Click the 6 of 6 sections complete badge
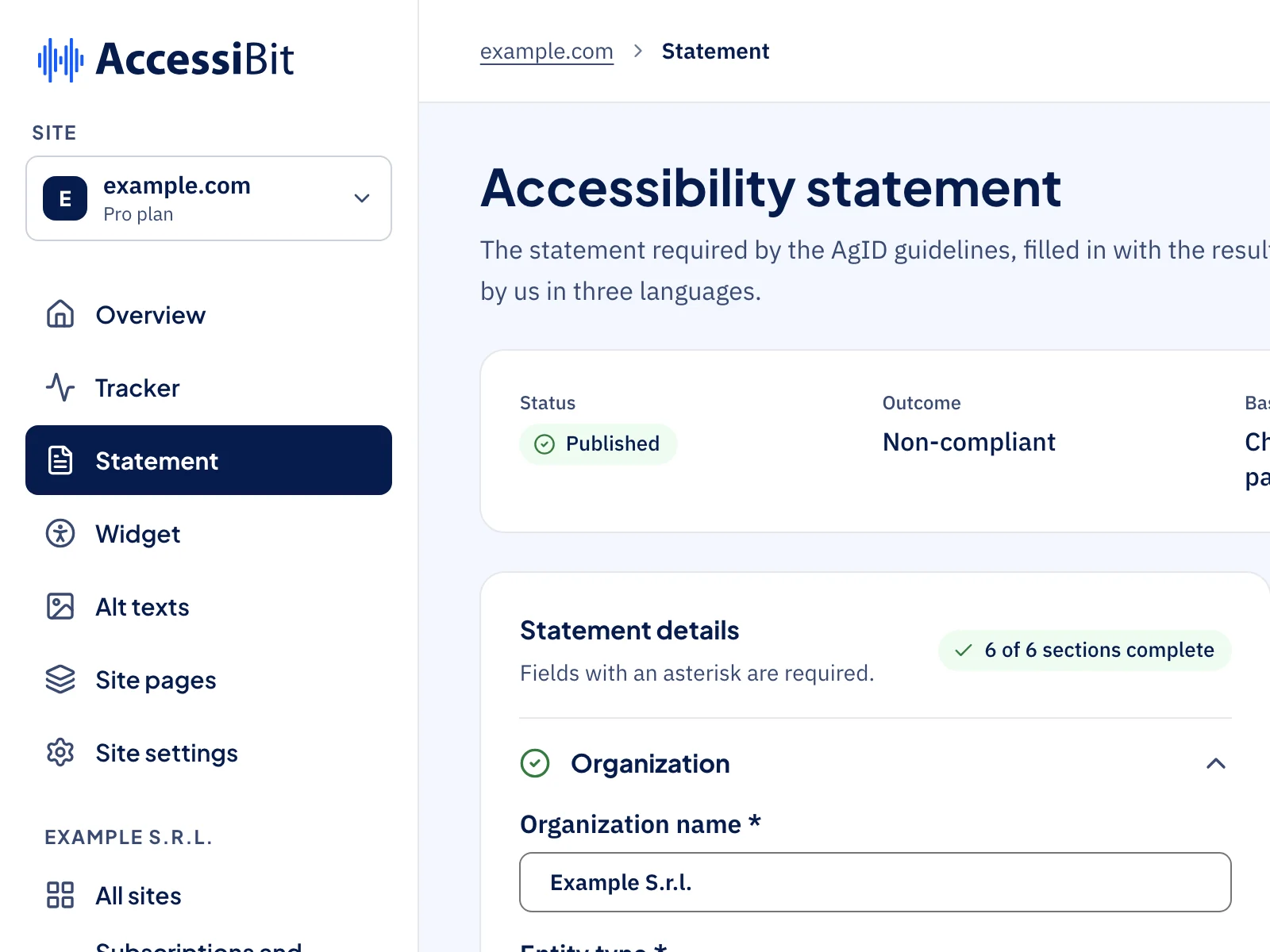 click(1084, 651)
